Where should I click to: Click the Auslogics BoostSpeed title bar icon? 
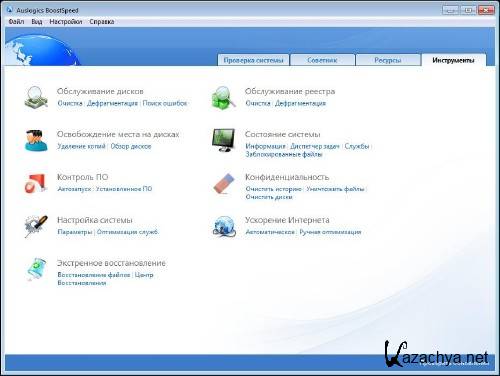click(x=9, y=10)
